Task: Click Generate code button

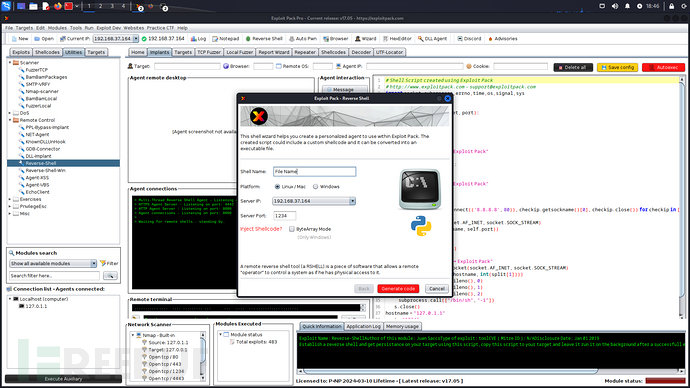Action: 398,289
